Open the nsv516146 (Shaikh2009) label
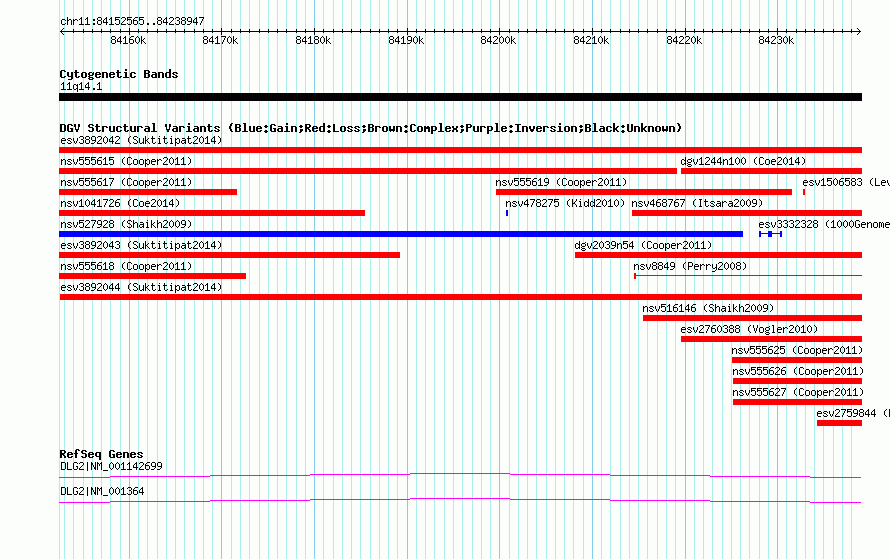This screenshot has height=559, width=890. pyautogui.click(x=708, y=308)
